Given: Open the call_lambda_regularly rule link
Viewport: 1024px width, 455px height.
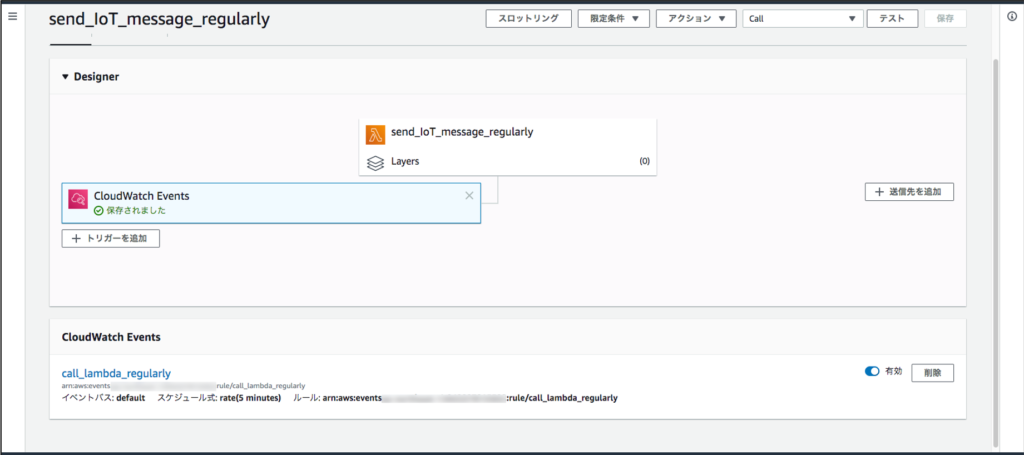Looking at the screenshot, I should tap(116, 373).
